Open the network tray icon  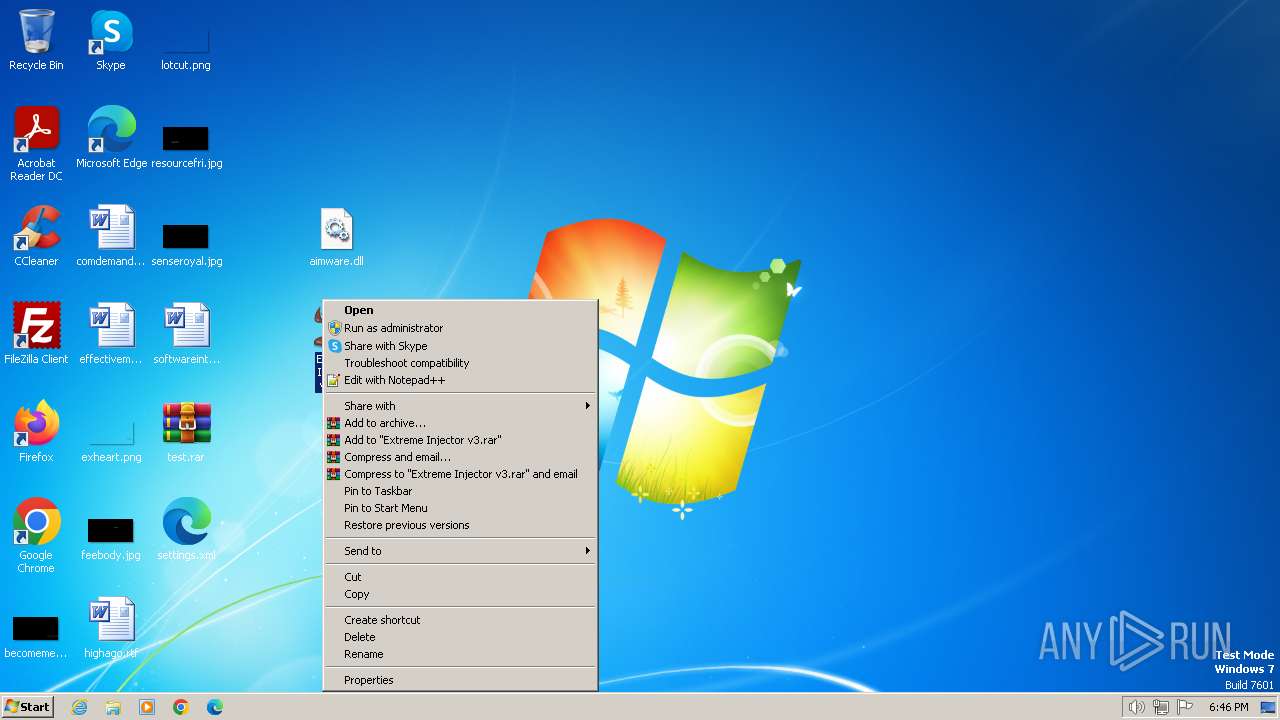[x=1161, y=707]
